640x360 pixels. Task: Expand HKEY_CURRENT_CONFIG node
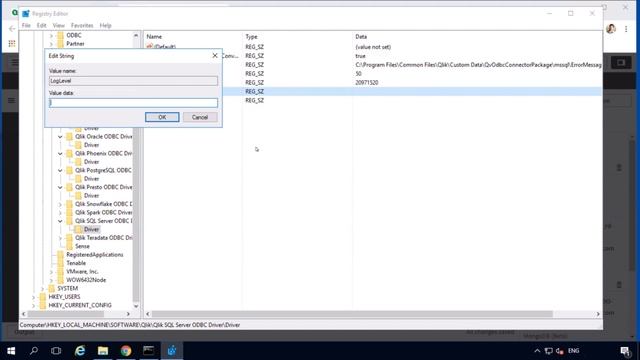click(33, 305)
